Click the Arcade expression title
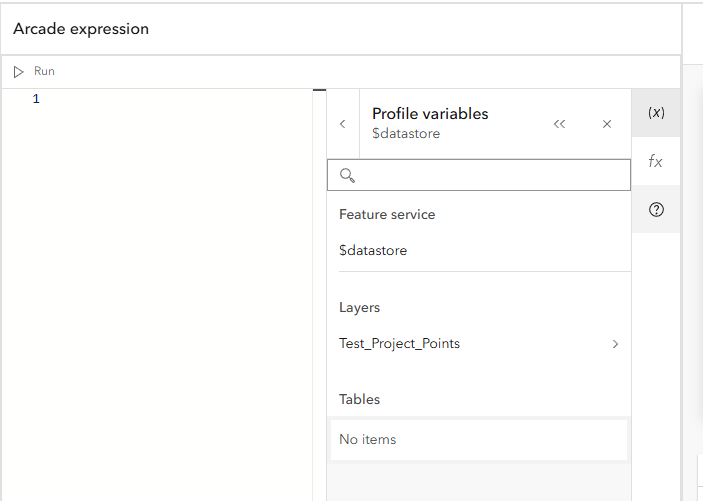703x501 pixels. [81, 29]
